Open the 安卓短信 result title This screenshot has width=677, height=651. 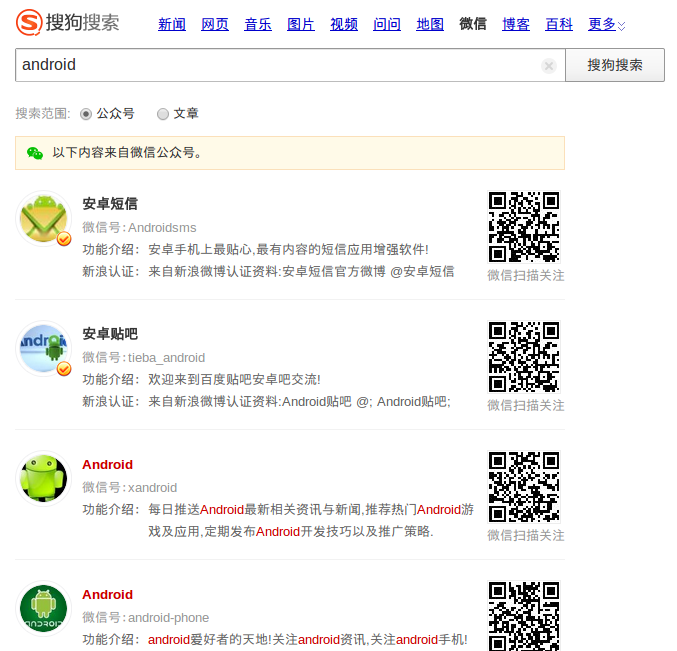pos(110,204)
